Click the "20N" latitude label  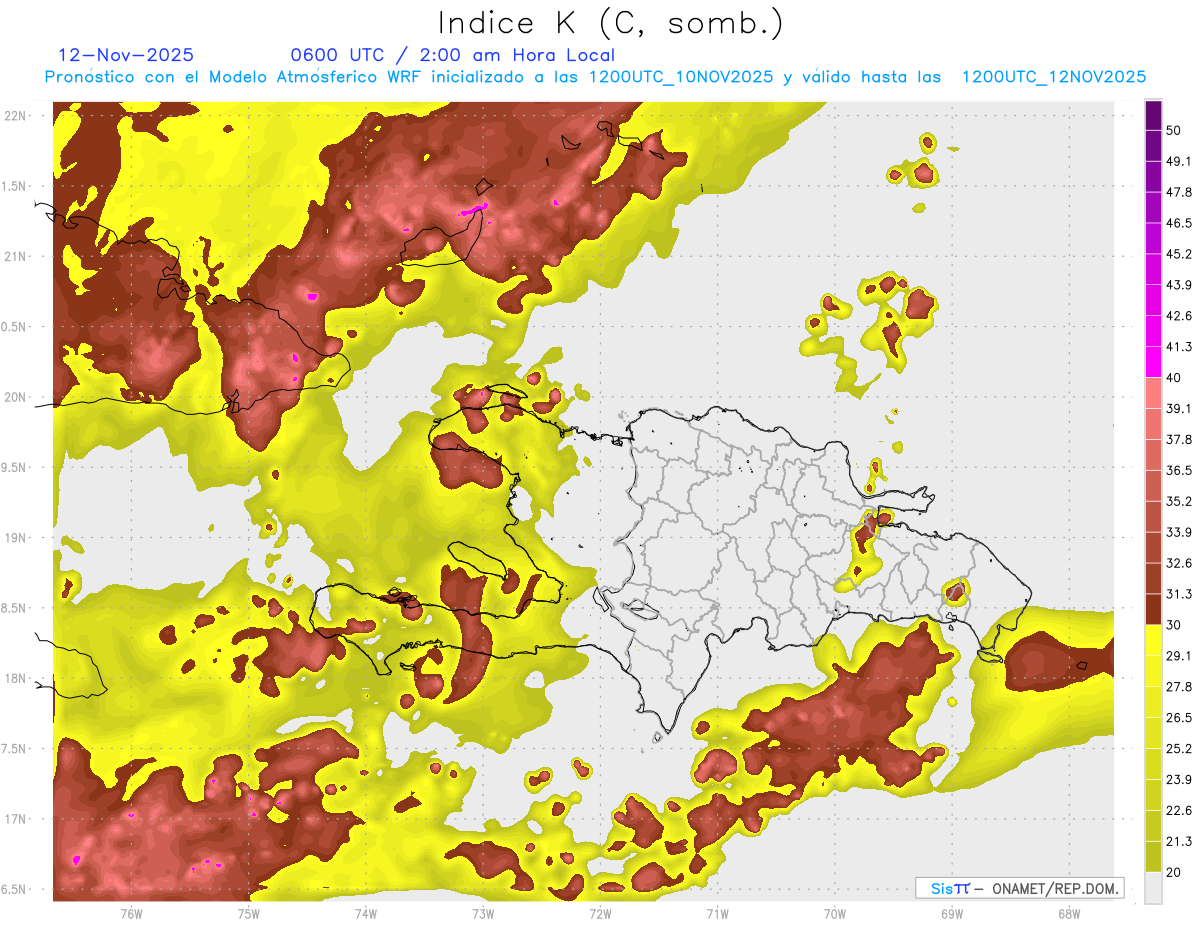click(x=14, y=397)
